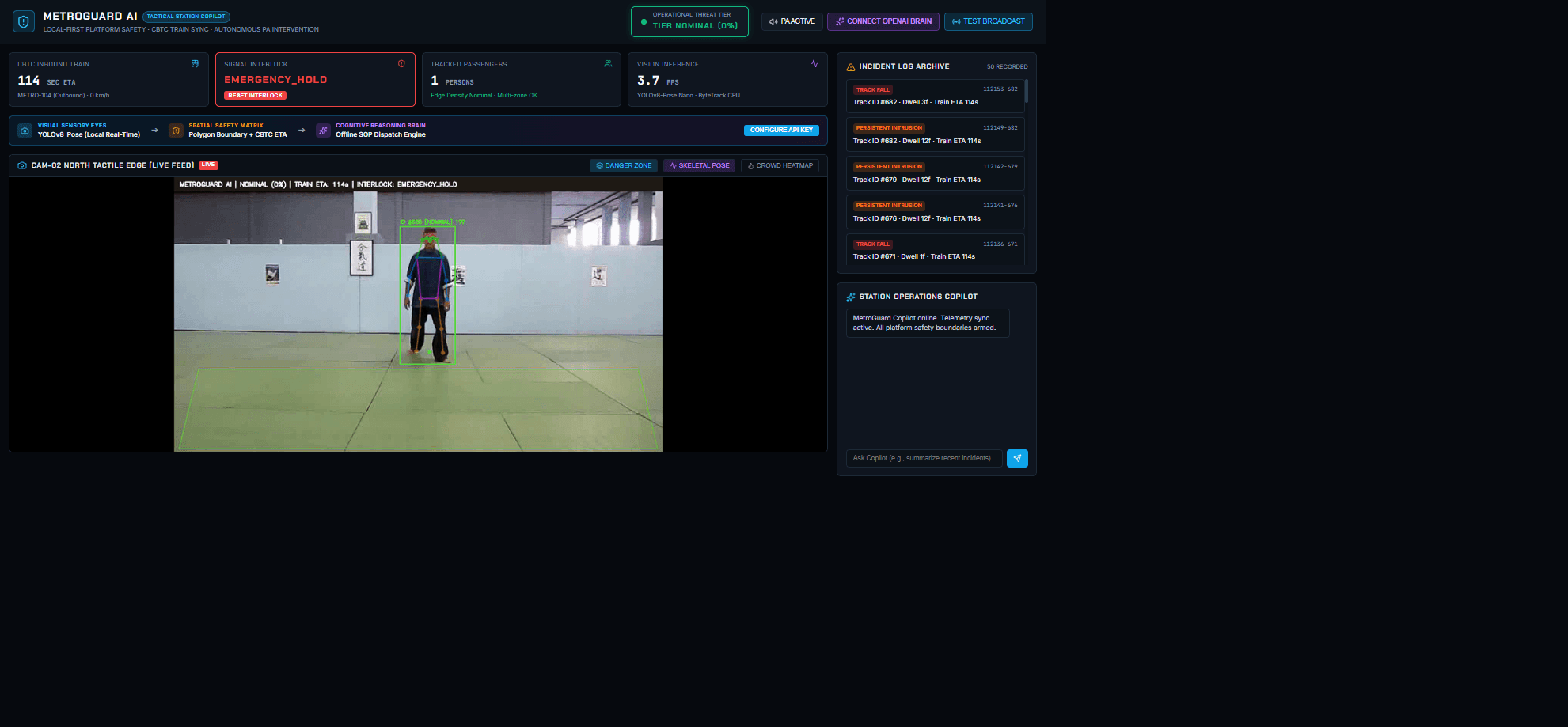Click Connect OpenAI Brain button

point(883,21)
